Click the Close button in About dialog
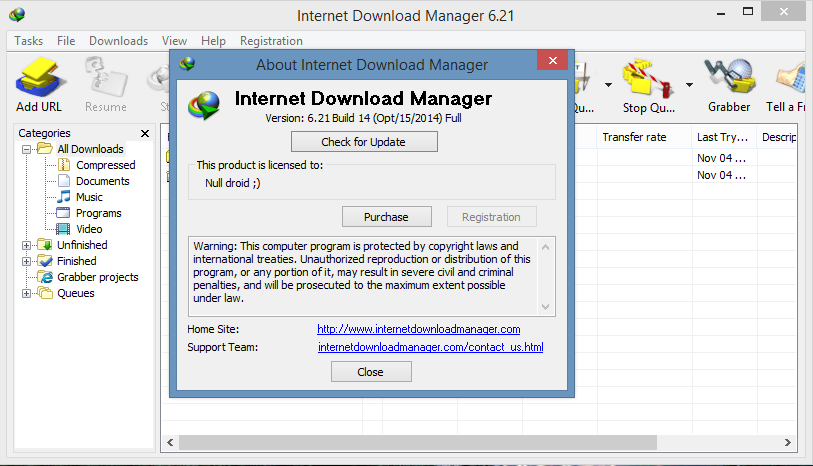 (371, 372)
